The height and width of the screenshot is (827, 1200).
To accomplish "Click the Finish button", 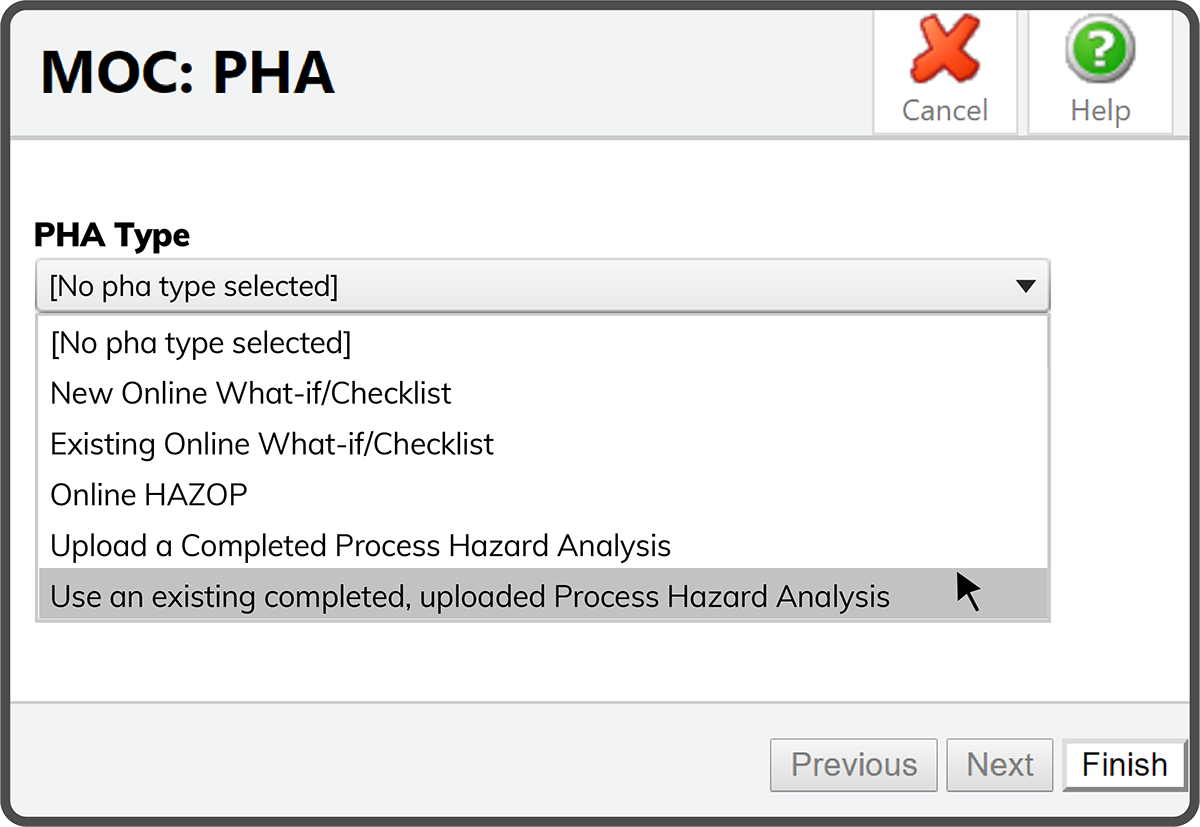I will 1124,765.
